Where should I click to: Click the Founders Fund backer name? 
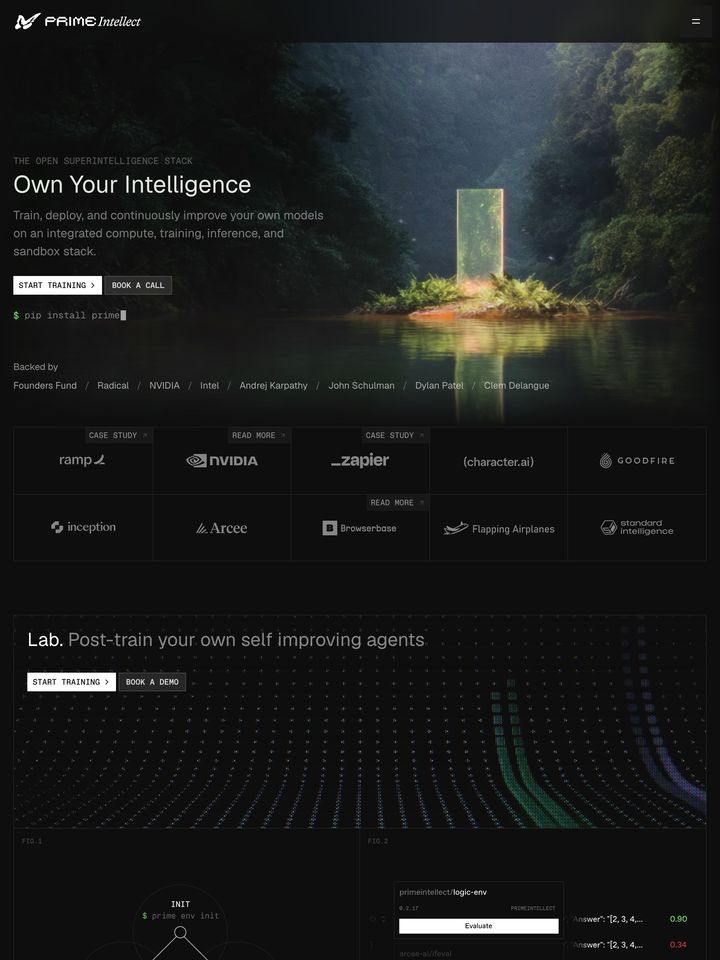[45, 386]
